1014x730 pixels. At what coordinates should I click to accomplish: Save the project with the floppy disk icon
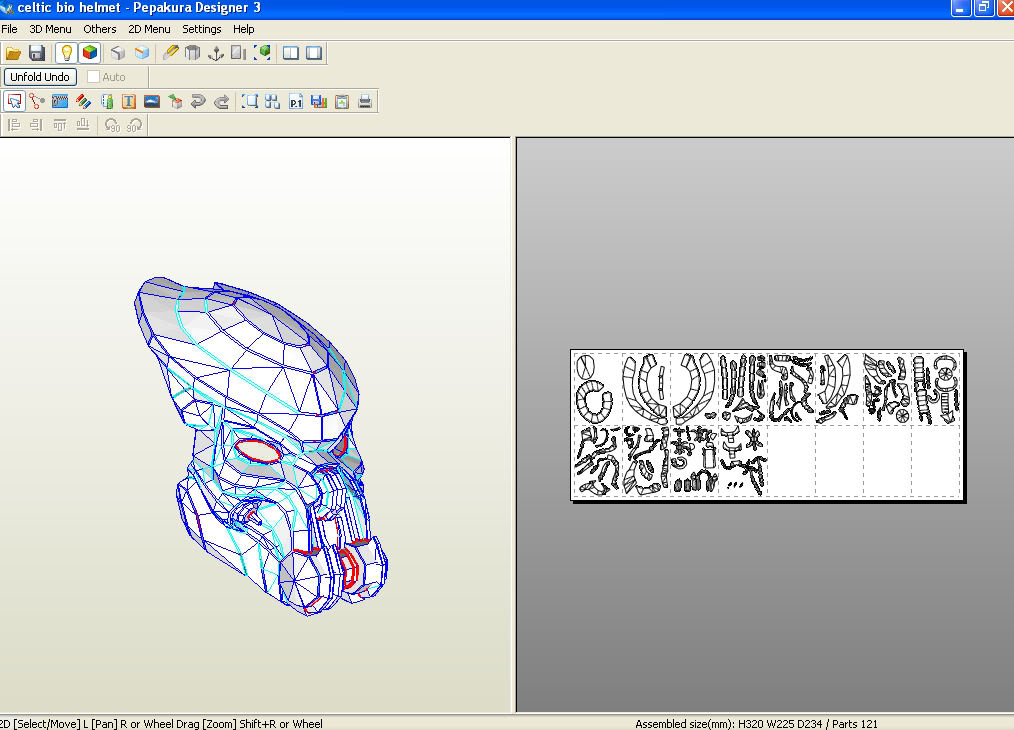point(37,53)
